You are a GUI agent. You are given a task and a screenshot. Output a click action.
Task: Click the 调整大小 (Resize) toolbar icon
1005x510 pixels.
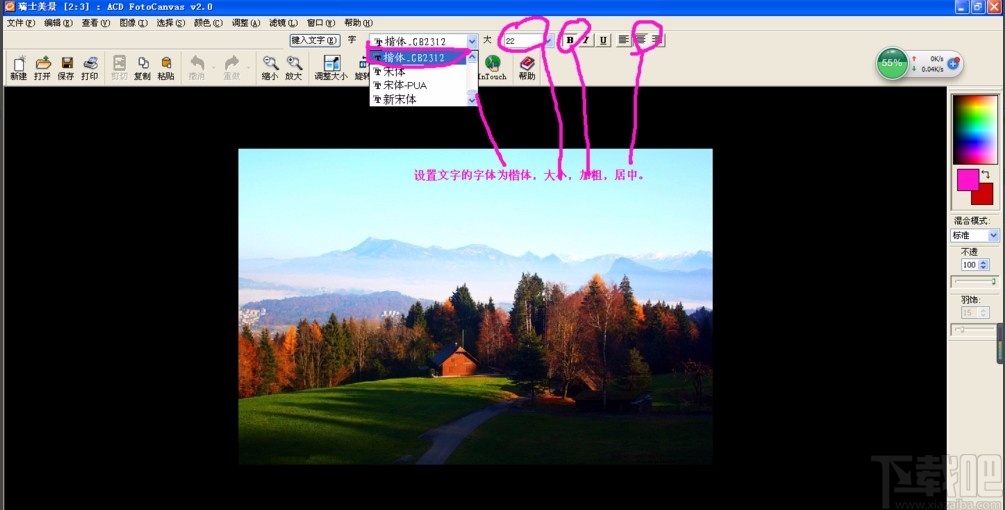point(331,67)
